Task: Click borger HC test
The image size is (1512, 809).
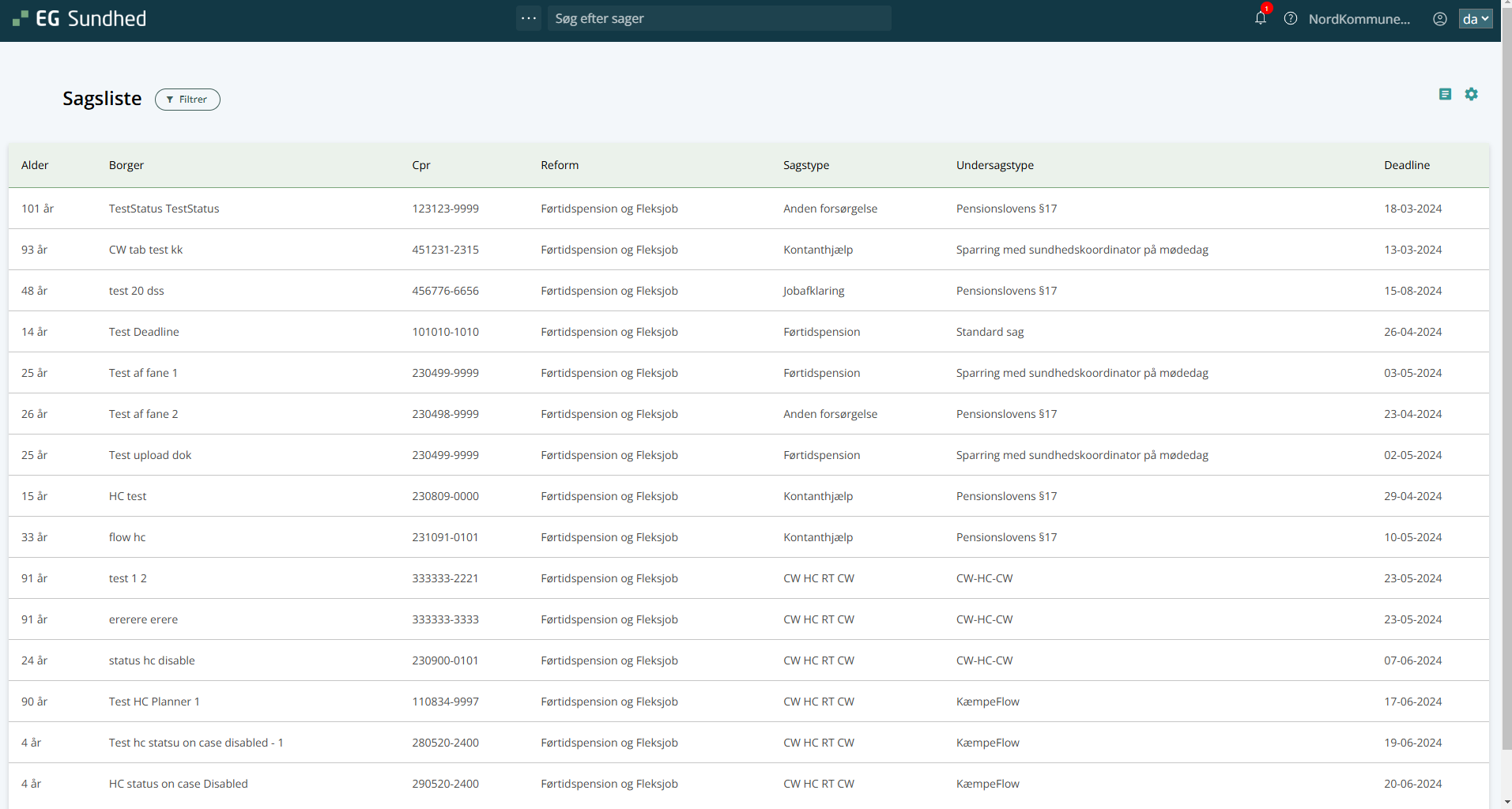Action: 128,496
